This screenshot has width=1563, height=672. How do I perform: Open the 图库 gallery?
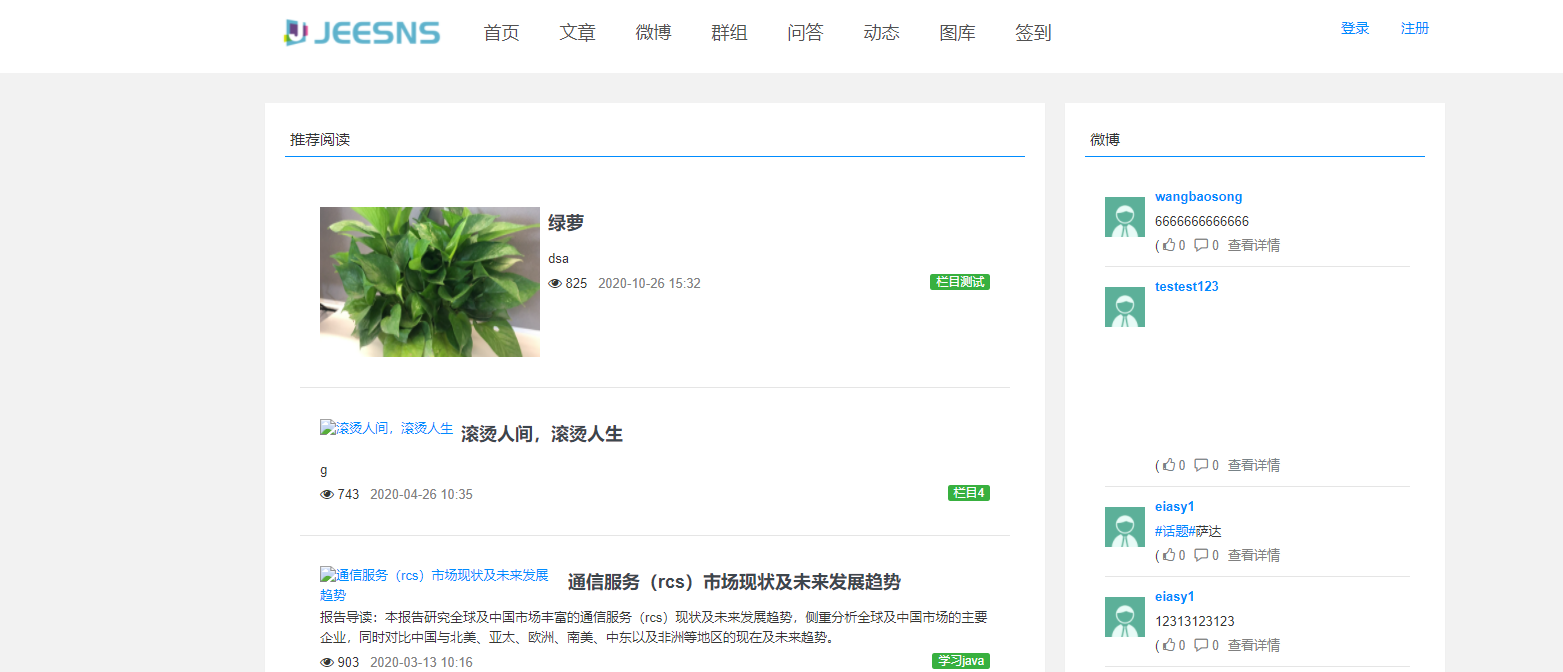[x=957, y=32]
